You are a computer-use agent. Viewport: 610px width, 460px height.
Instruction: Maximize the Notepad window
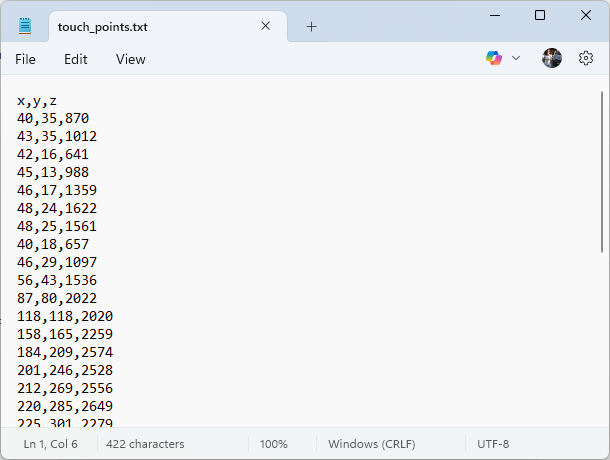(x=540, y=16)
